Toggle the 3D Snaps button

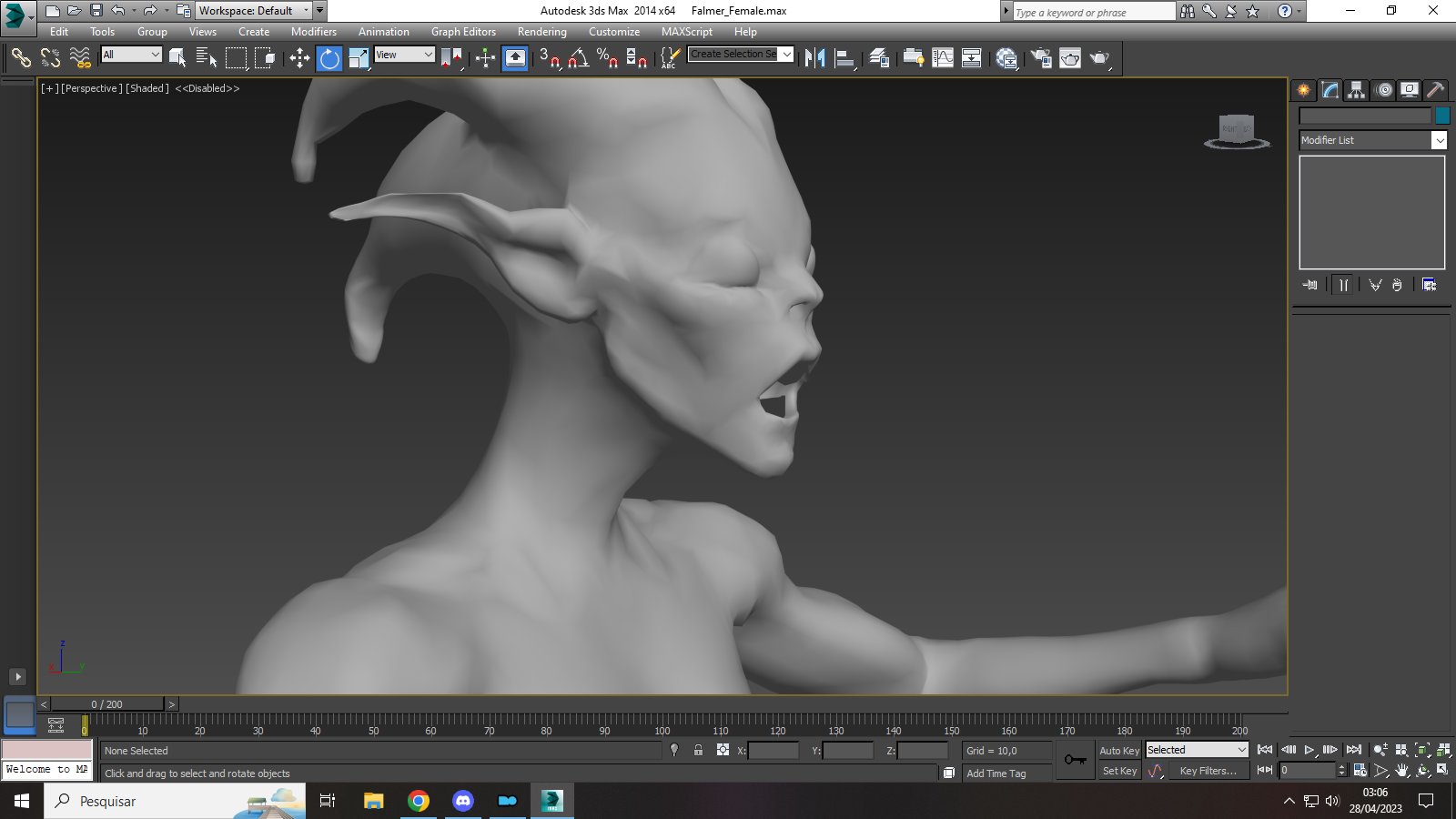[550, 58]
